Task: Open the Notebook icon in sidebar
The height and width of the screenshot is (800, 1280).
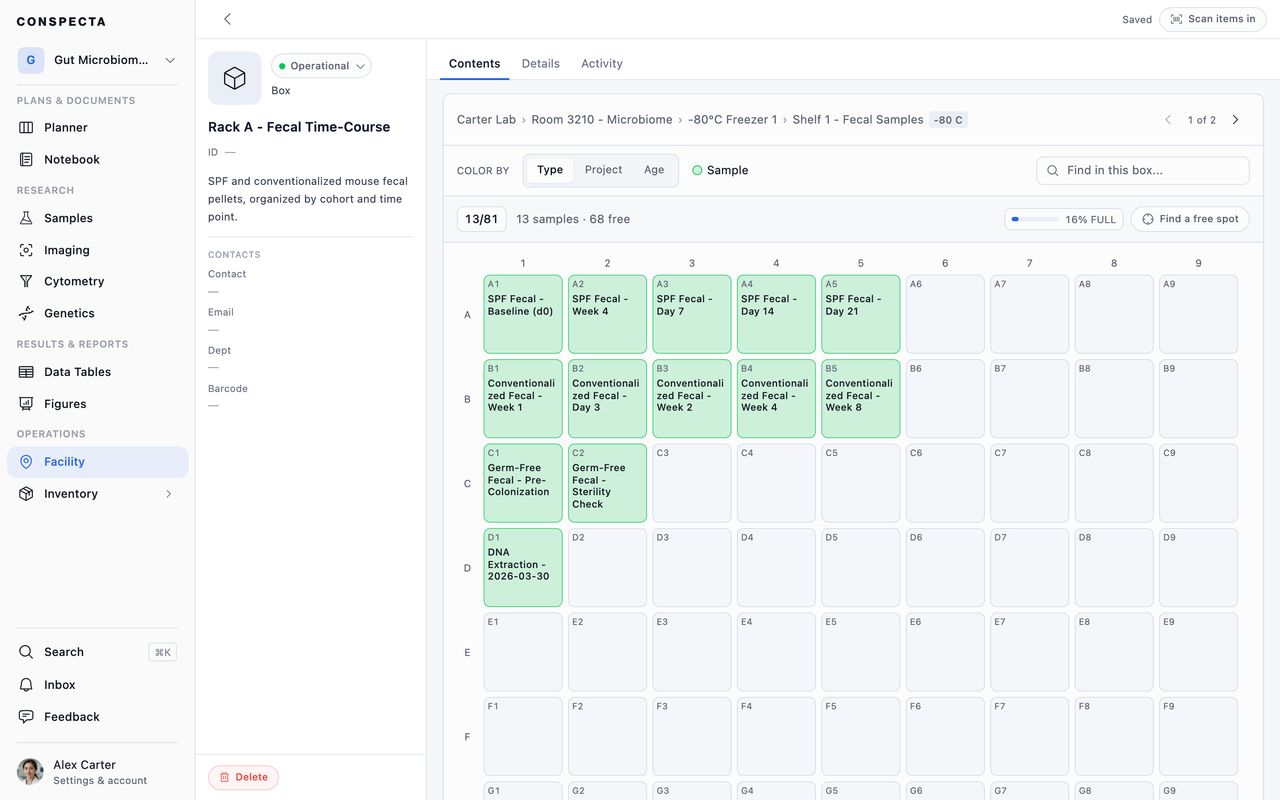Action: pyautogui.click(x=26, y=160)
